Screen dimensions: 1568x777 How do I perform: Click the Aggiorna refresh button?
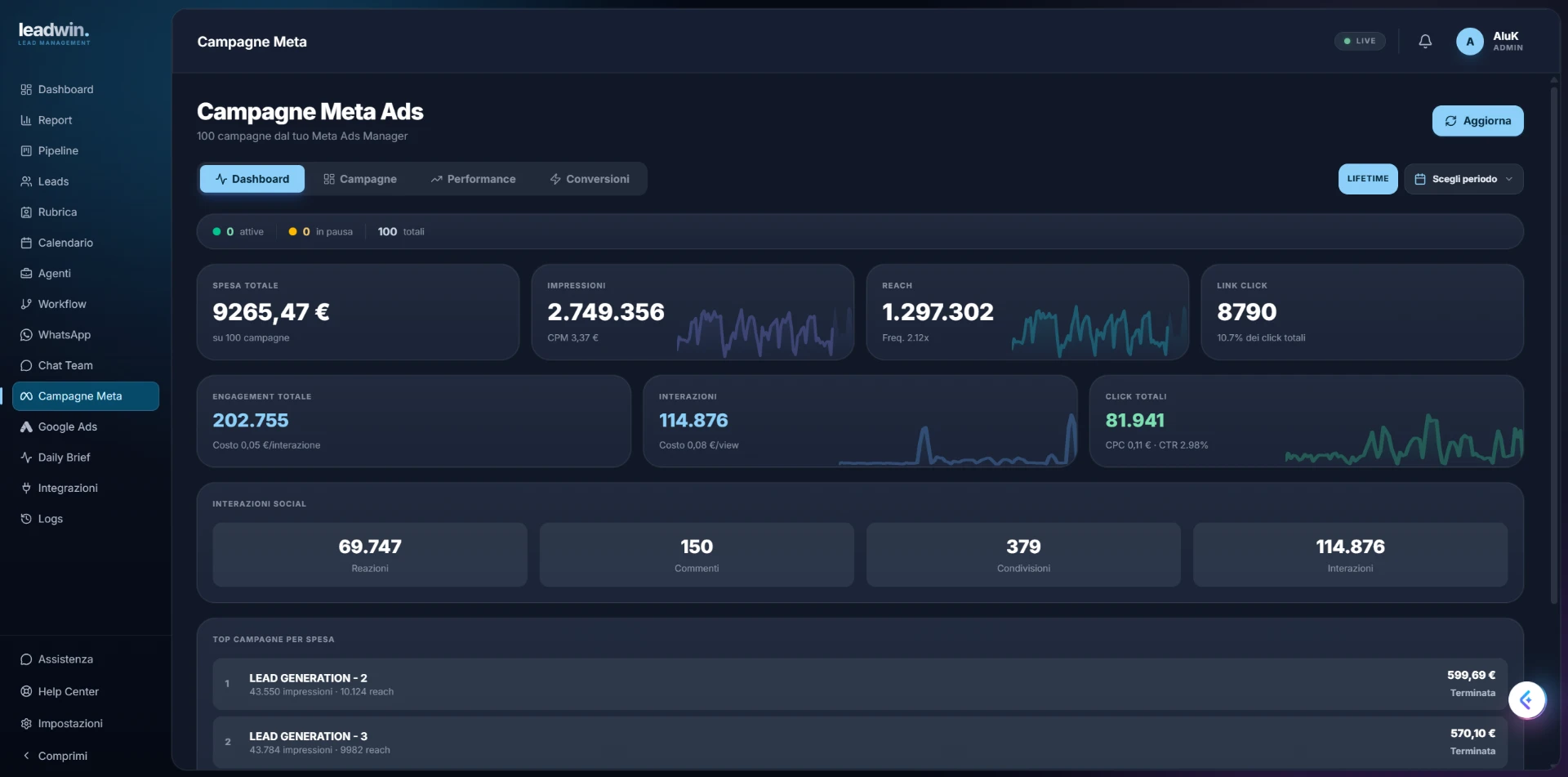coord(1478,121)
